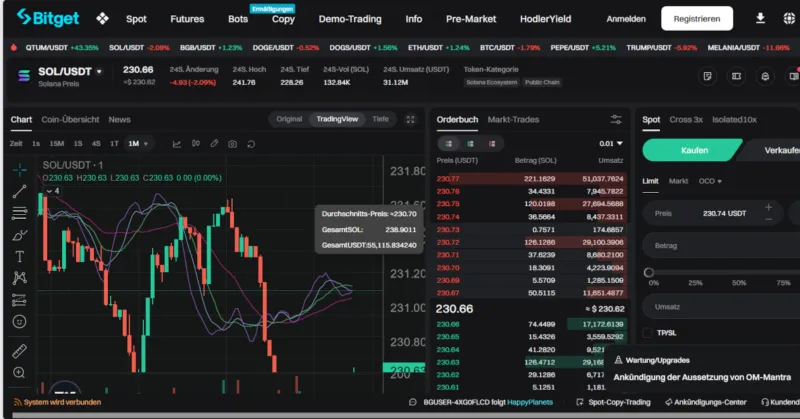Select the Isolated10x tab
This screenshot has height=419, width=800.
coord(734,119)
